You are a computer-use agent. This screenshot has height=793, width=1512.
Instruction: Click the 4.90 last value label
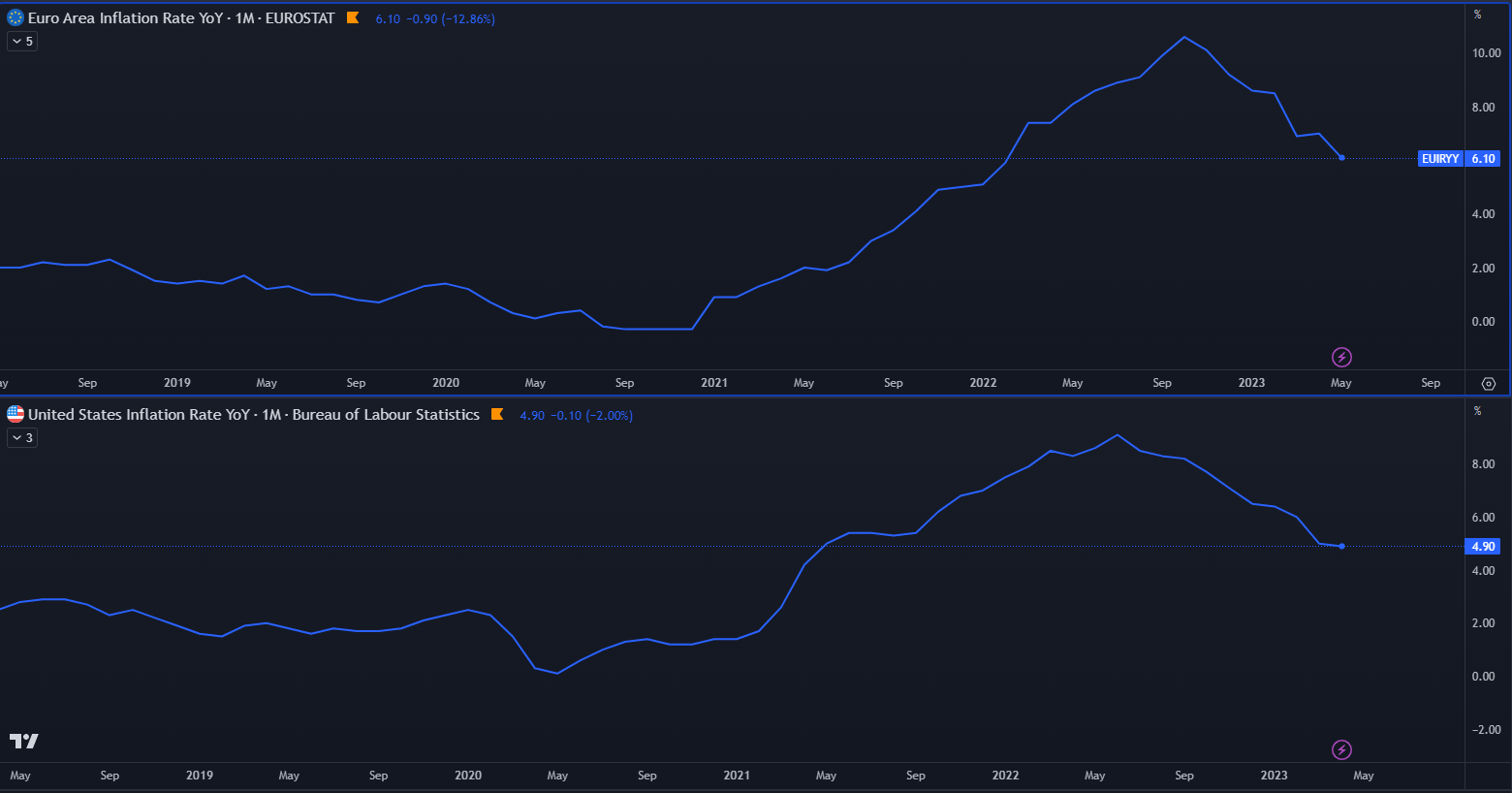click(1483, 546)
